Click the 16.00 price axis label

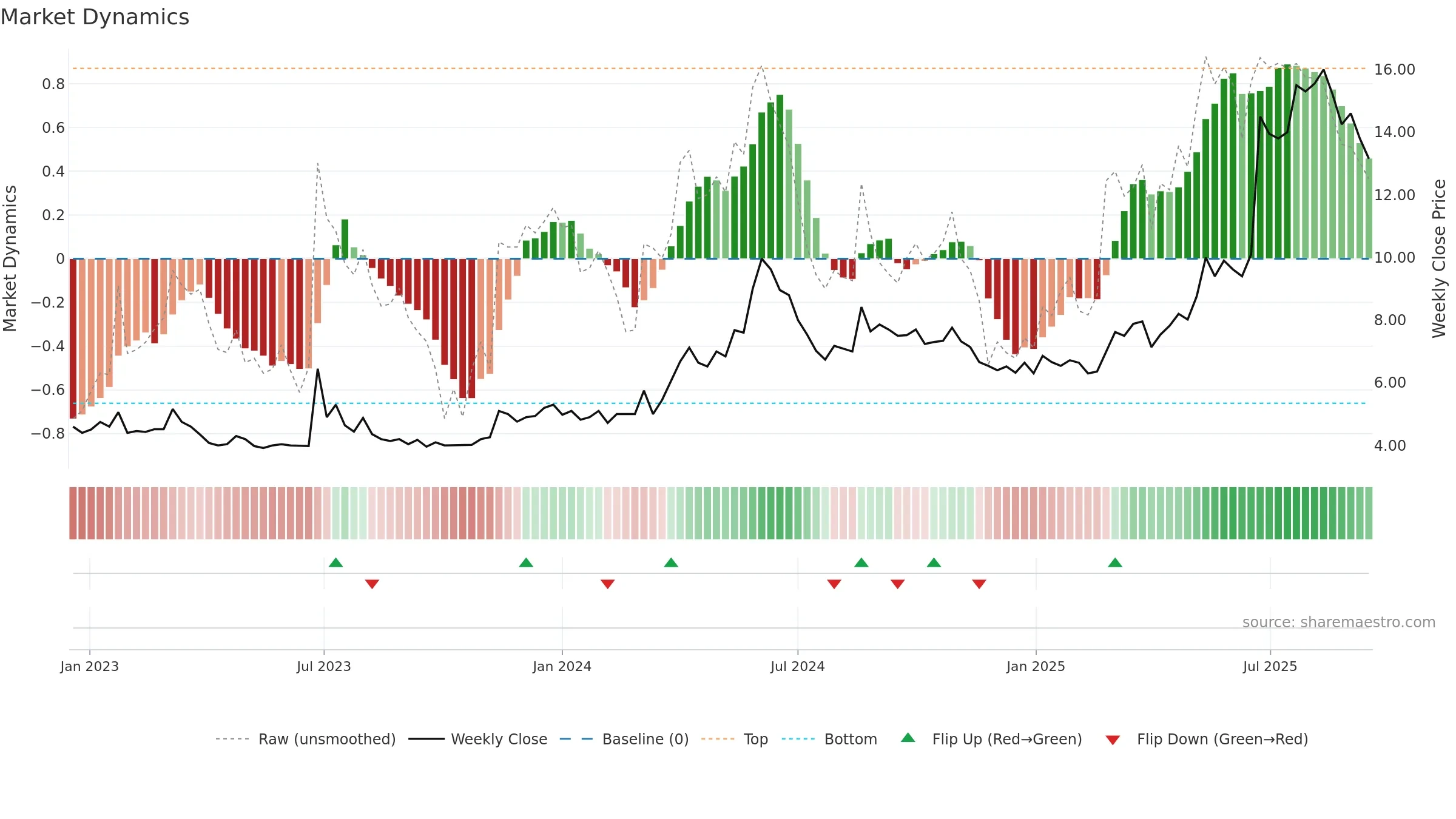point(1394,70)
